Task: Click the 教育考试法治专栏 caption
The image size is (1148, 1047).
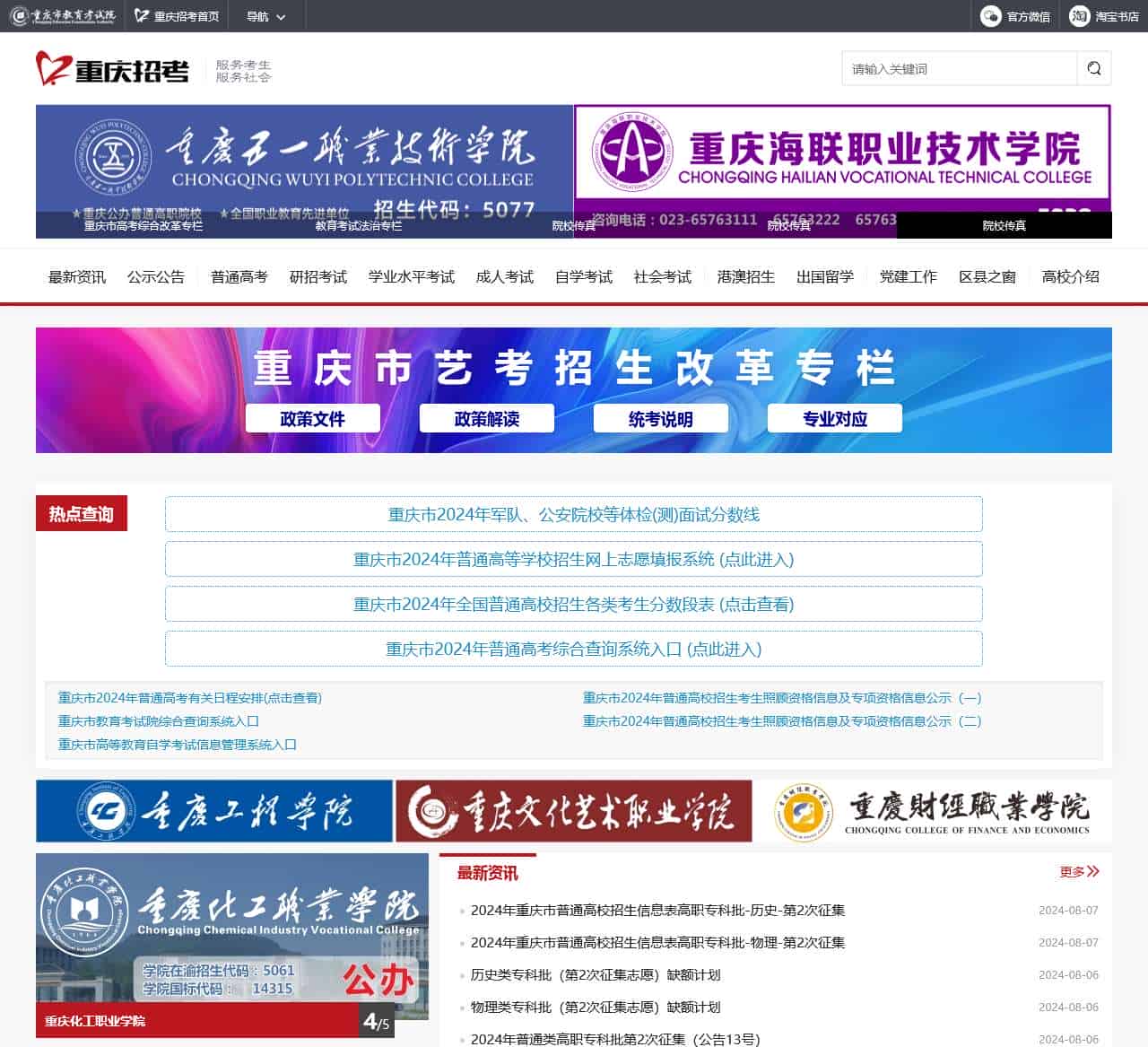Action: [x=359, y=226]
